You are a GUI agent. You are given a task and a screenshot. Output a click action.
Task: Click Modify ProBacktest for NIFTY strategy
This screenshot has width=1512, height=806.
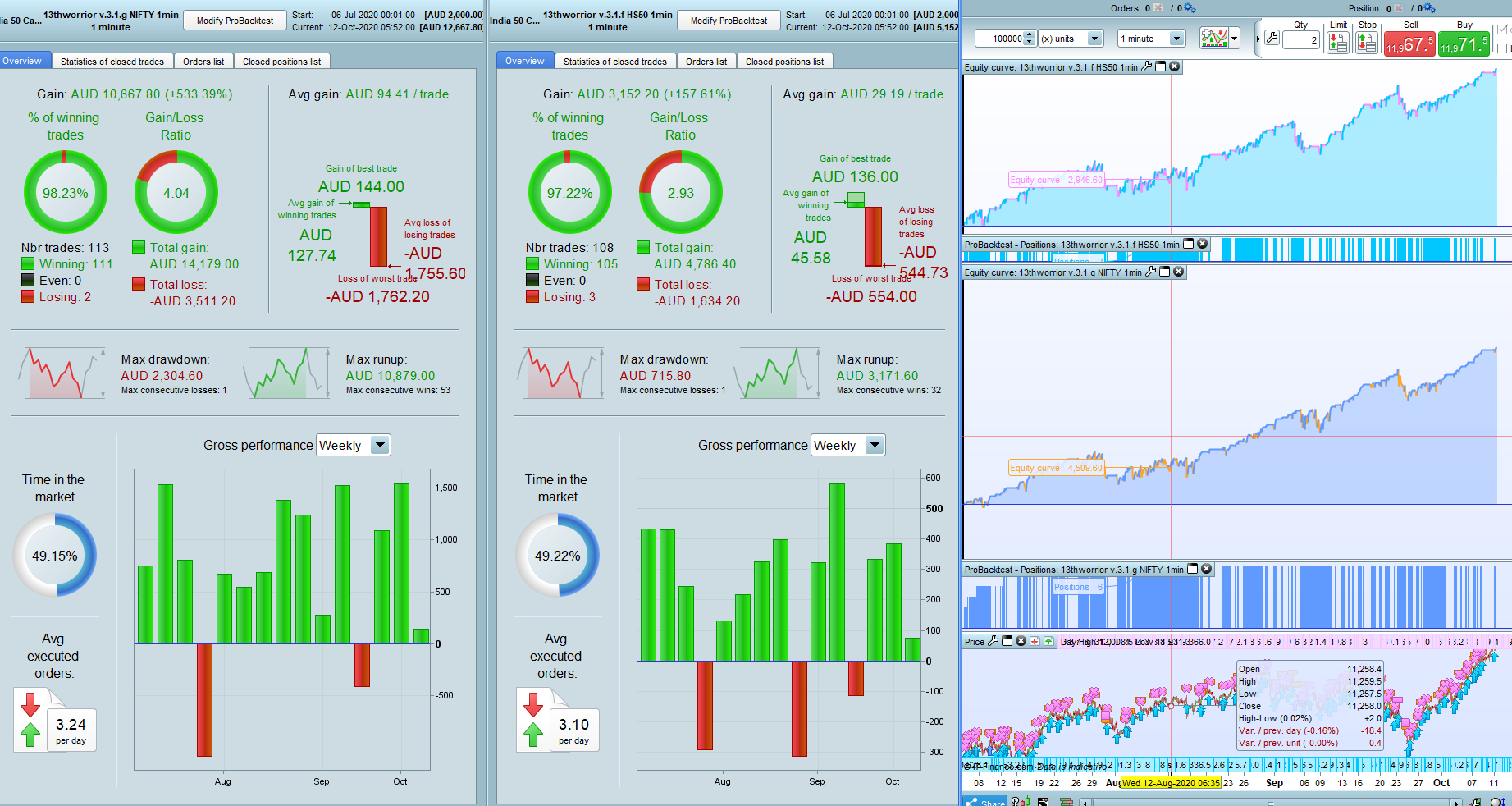(x=235, y=21)
